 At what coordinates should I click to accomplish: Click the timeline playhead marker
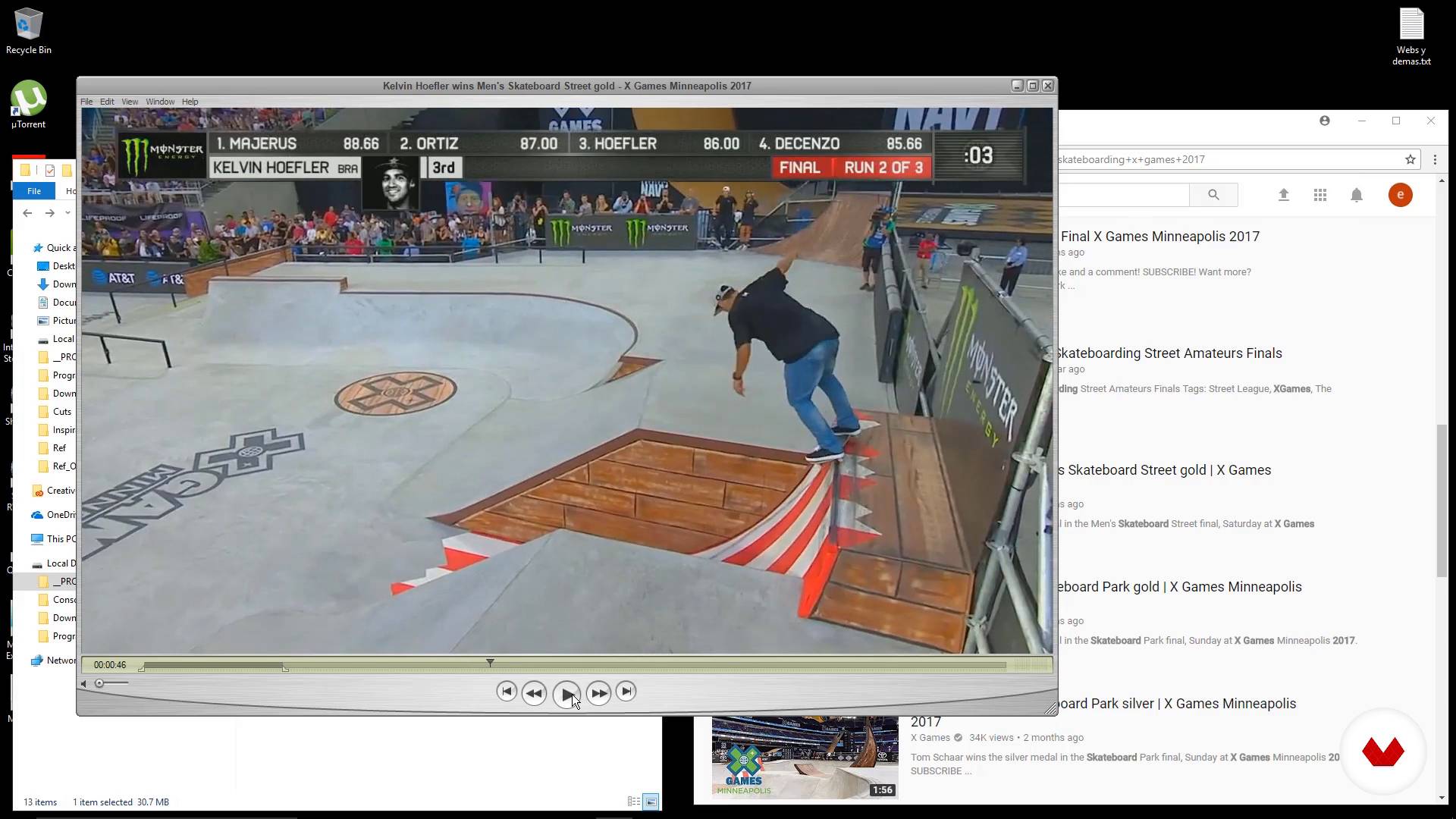[490, 663]
